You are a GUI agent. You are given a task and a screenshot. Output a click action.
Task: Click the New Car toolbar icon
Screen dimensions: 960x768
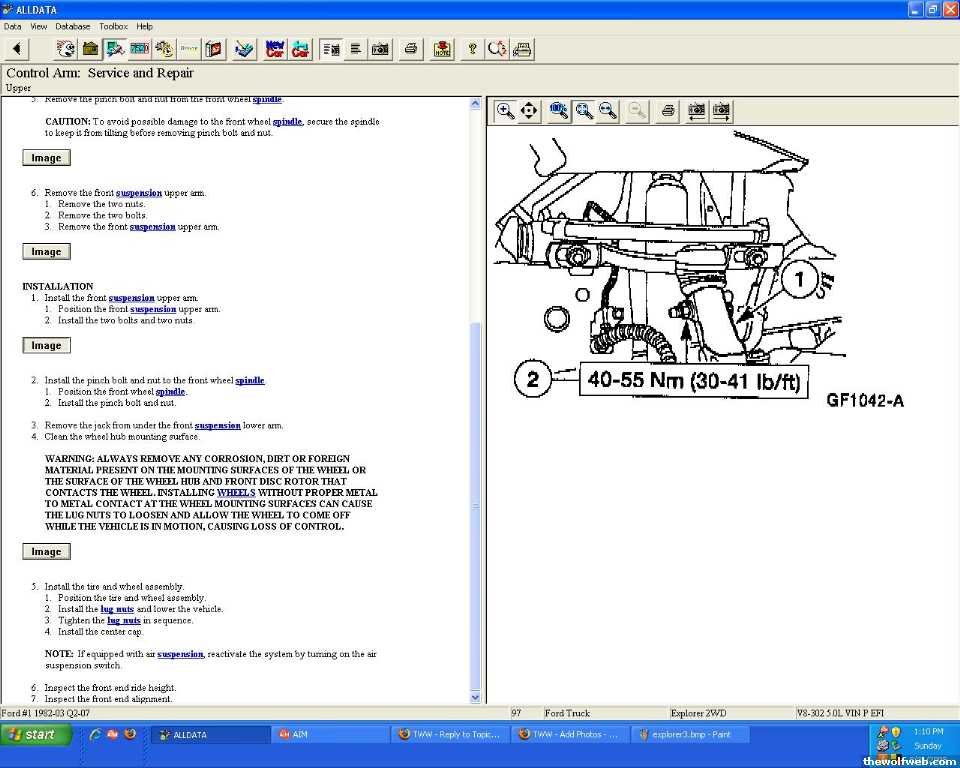[x=275, y=49]
